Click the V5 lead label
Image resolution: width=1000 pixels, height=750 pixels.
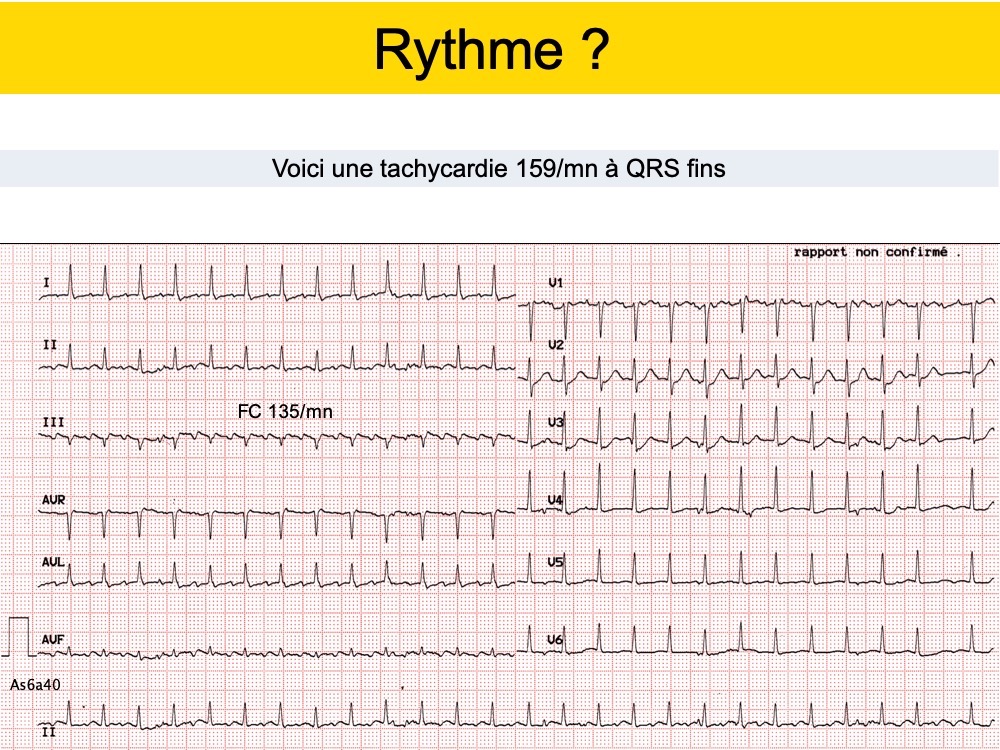556,562
